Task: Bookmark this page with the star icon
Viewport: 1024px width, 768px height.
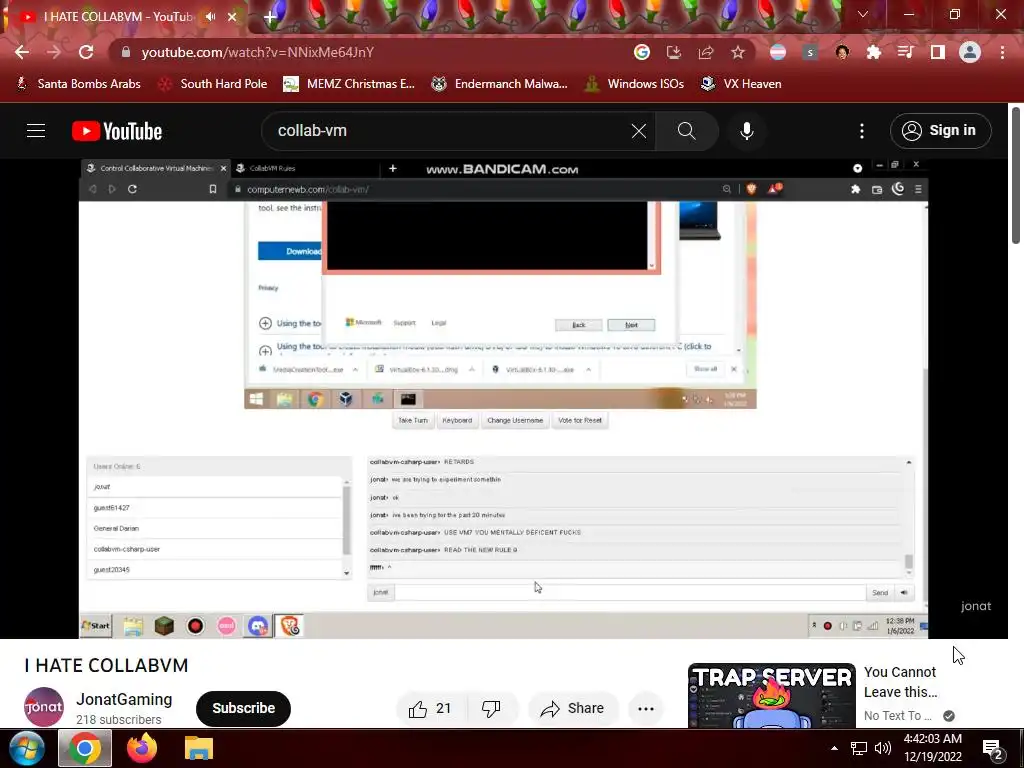Action: tap(738, 52)
